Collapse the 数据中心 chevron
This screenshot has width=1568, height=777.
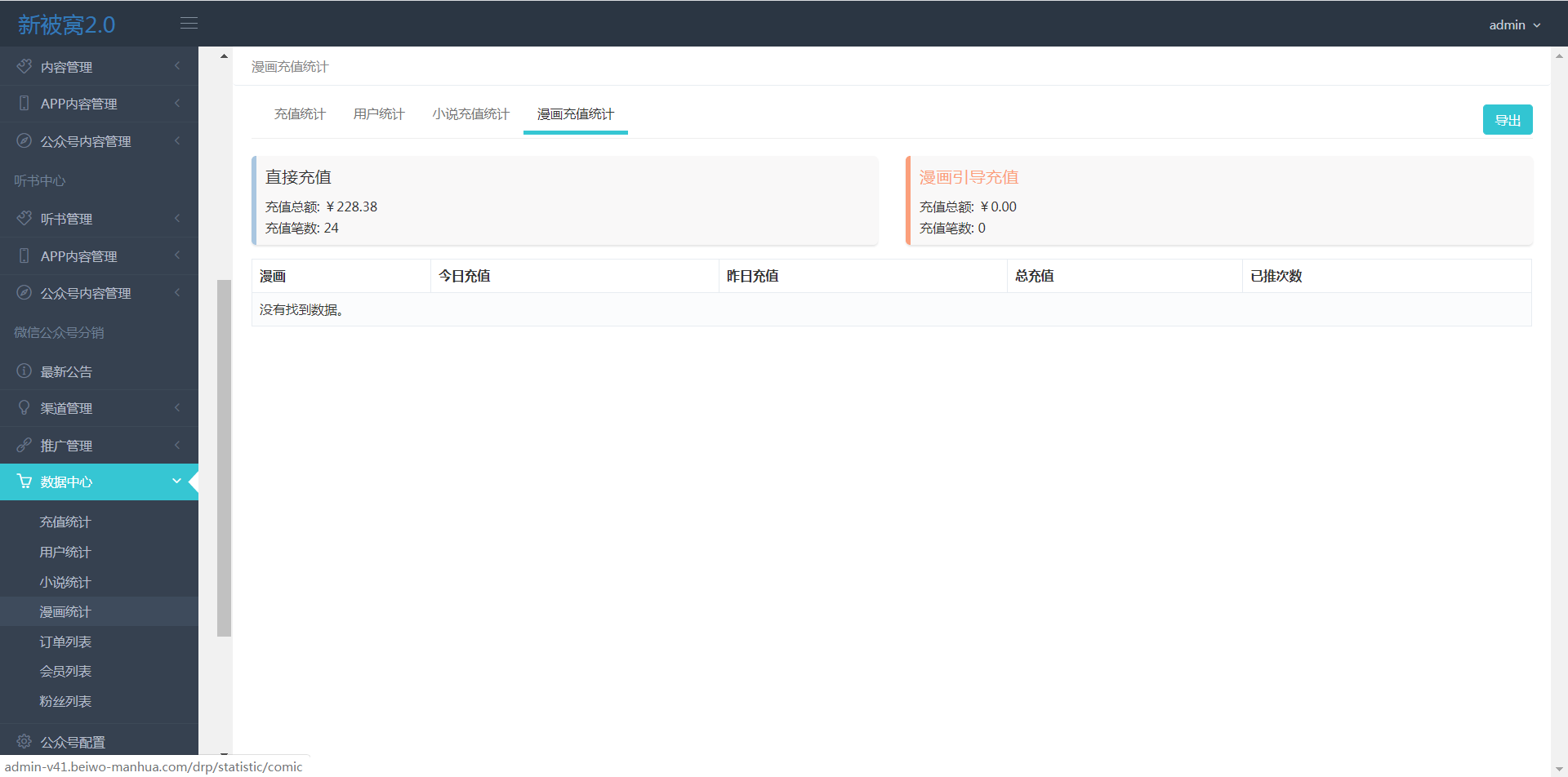[177, 481]
